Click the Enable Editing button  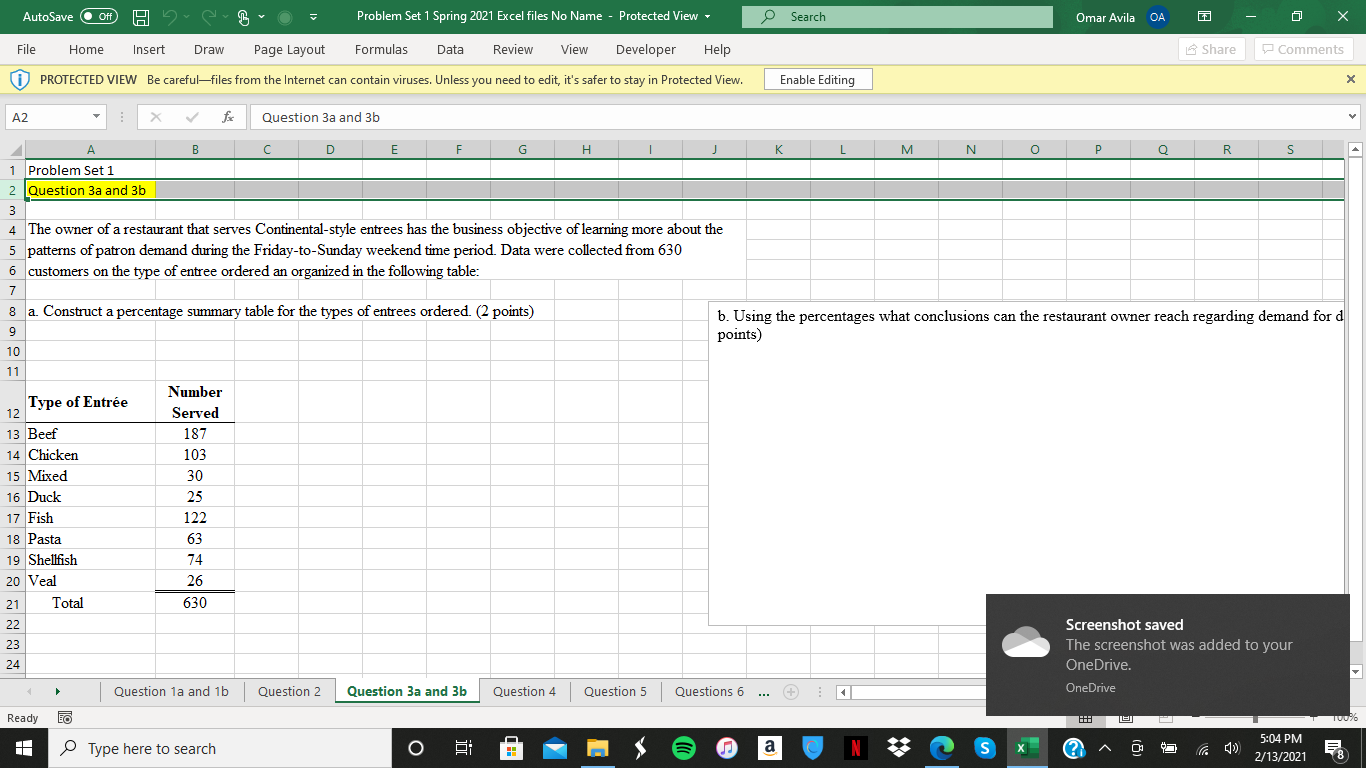pos(818,79)
